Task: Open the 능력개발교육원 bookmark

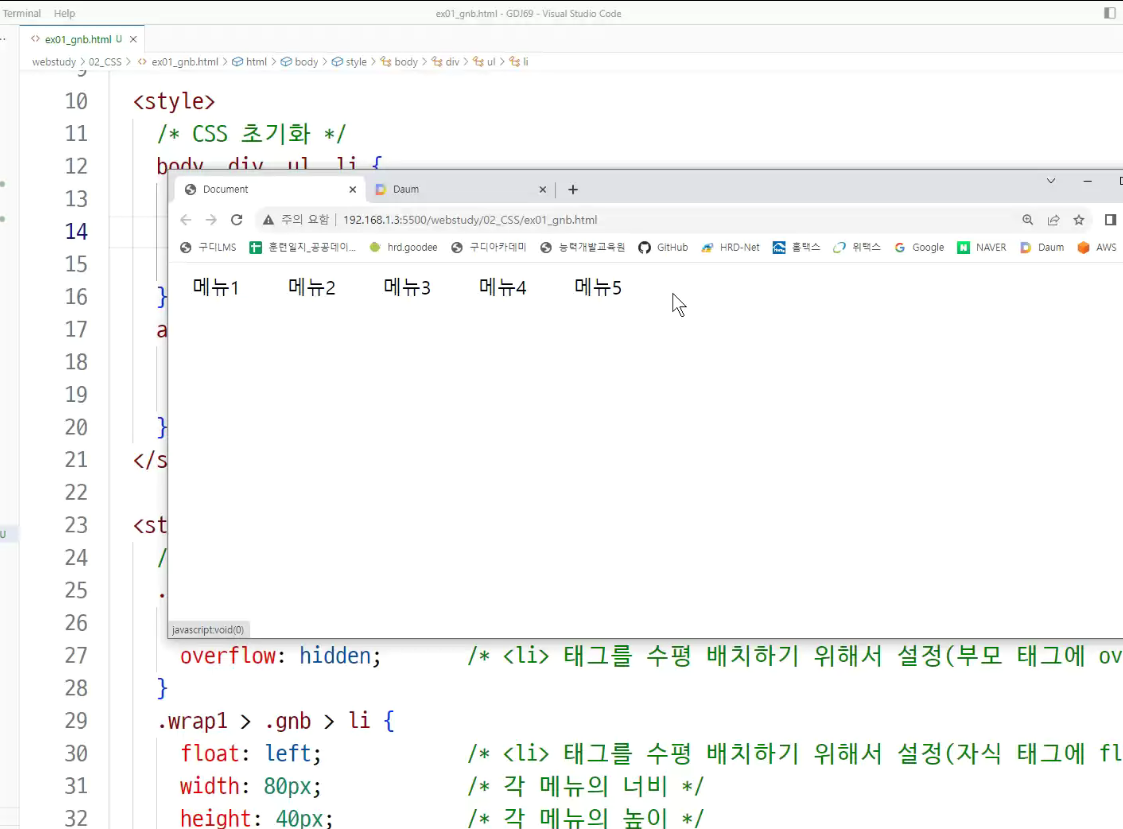Action: click(582, 247)
